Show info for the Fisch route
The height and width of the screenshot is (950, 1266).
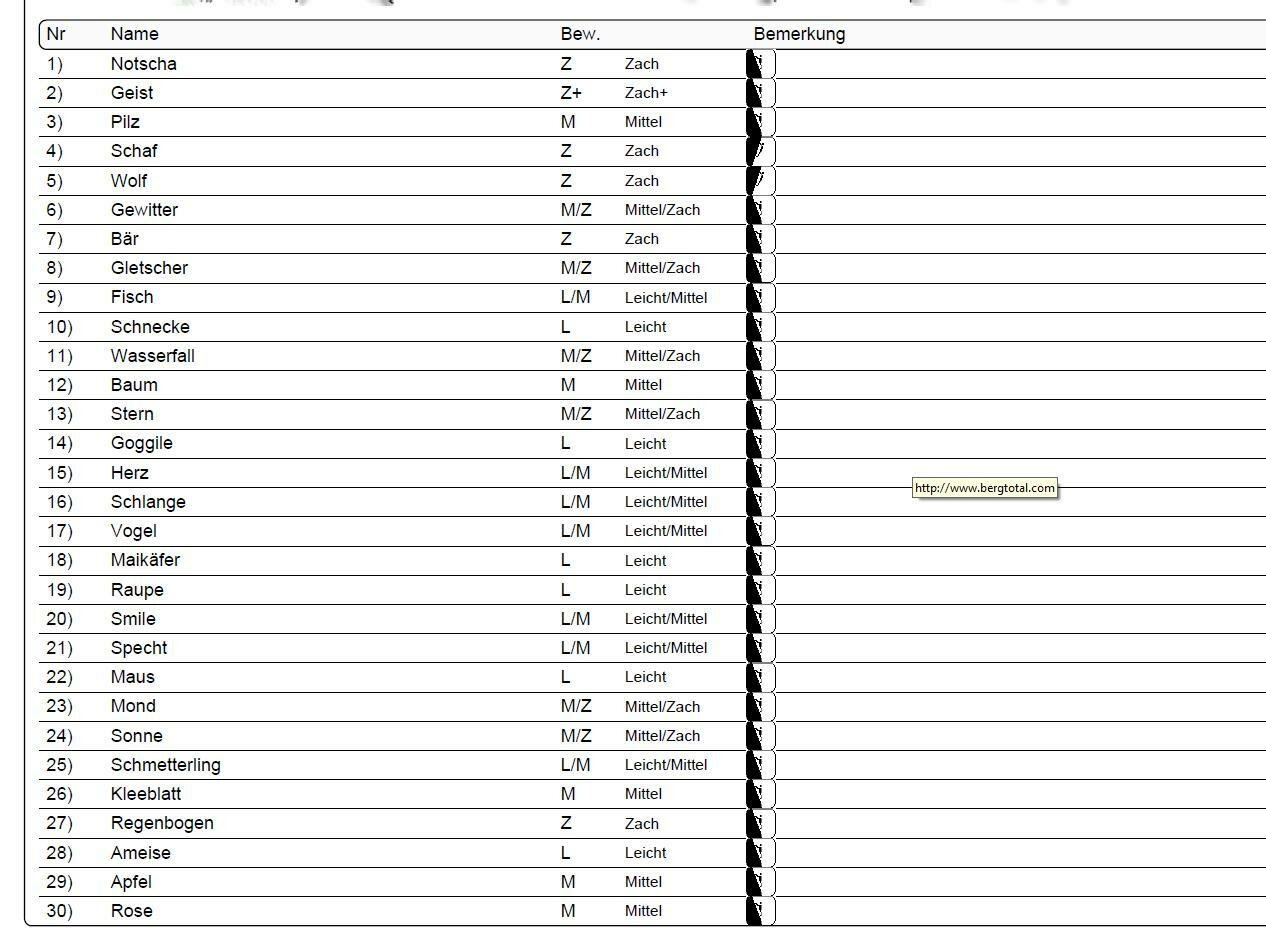point(761,297)
